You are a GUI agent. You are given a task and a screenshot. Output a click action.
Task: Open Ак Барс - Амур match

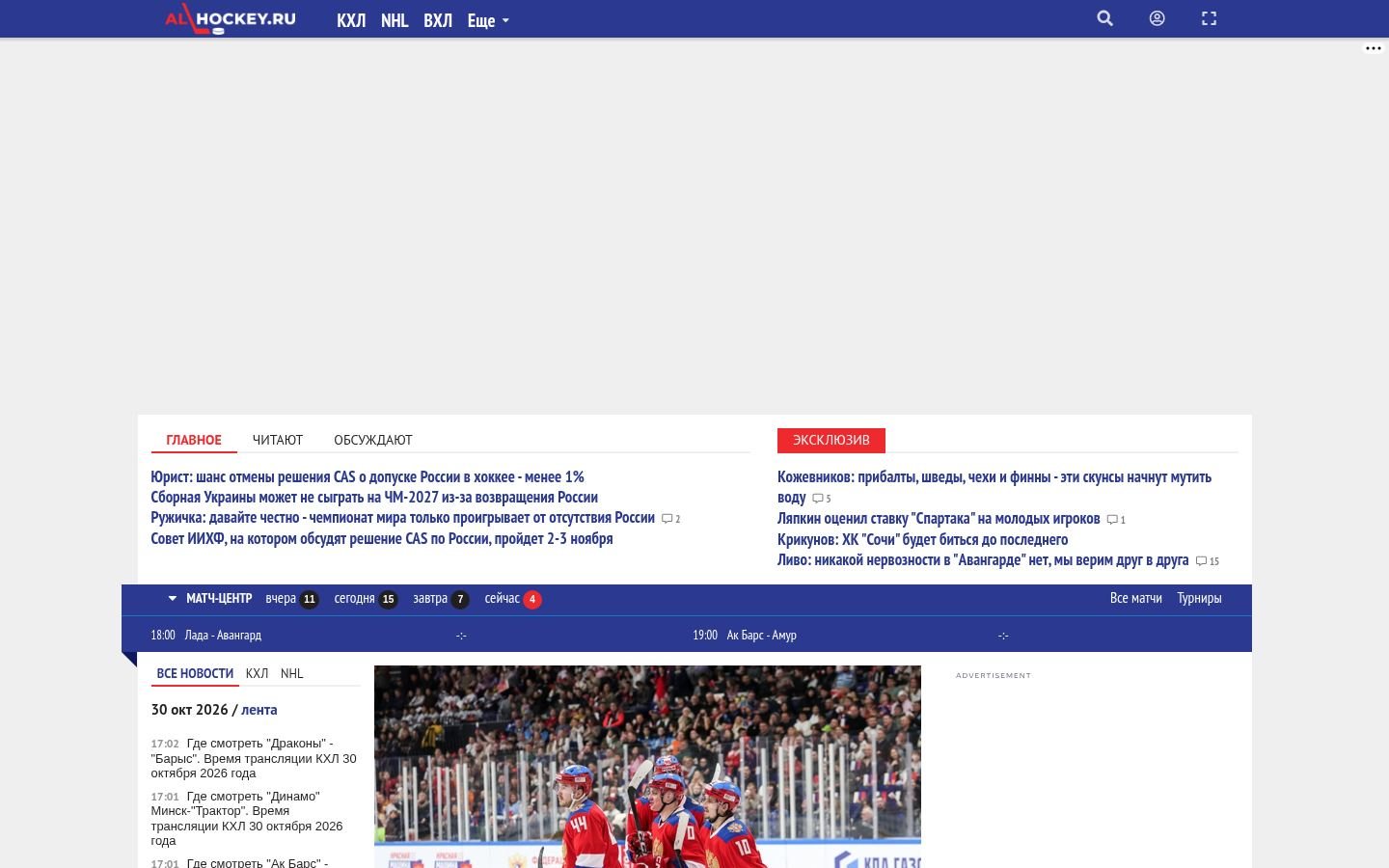[x=762, y=635]
